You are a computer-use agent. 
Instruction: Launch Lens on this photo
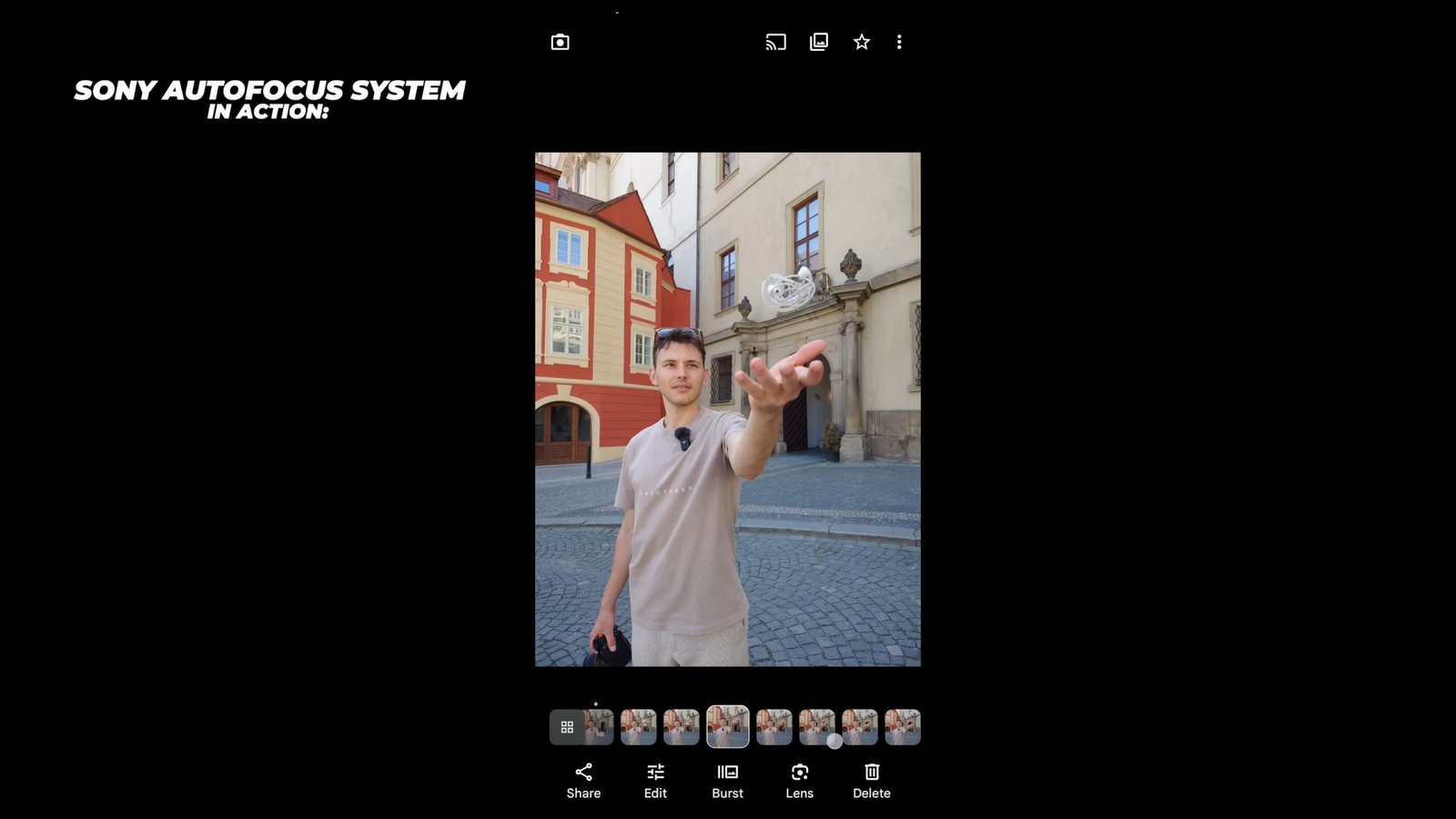[800, 782]
